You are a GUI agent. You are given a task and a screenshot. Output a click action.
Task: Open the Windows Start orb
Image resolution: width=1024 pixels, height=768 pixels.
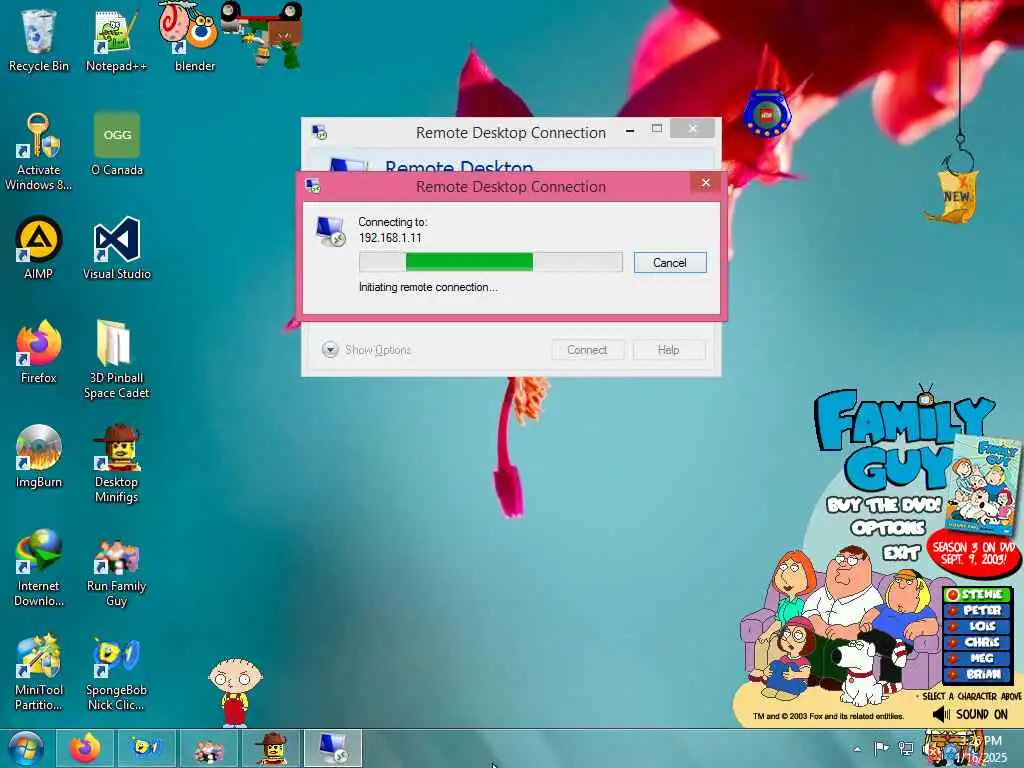pyautogui.click(x=26, y=748)
